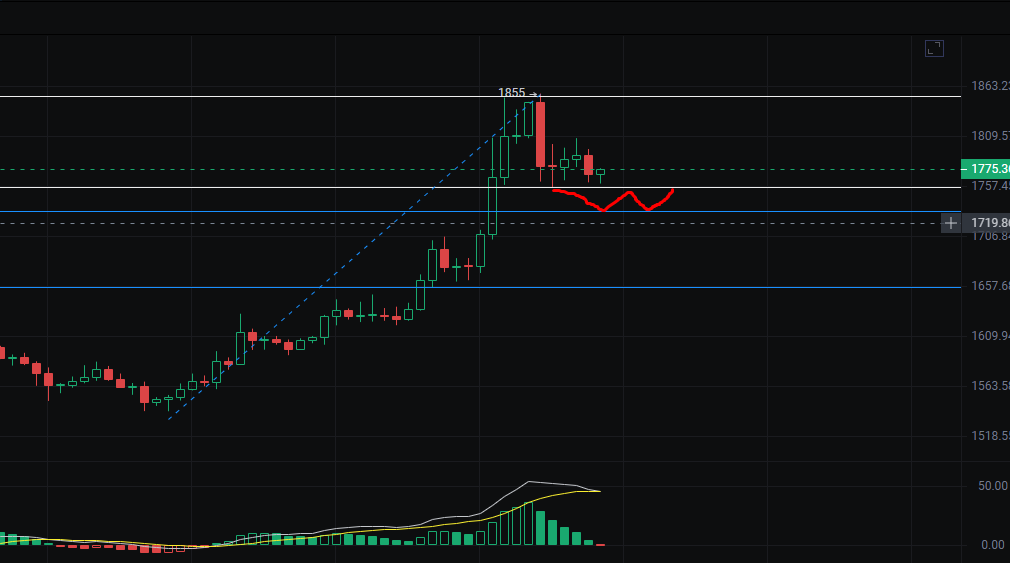Click the fullscreen expand chart icon
Viewport: 1010px width, 563px height.
pos(934,48)
